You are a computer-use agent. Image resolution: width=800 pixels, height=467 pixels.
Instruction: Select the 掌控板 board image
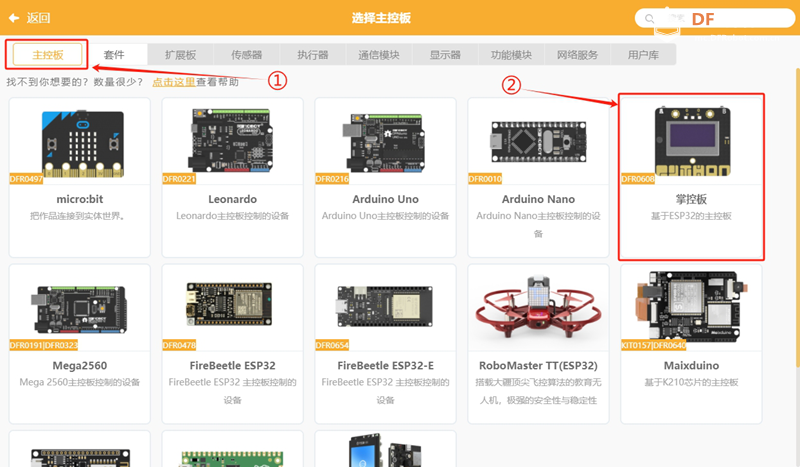tap(692, 141)
